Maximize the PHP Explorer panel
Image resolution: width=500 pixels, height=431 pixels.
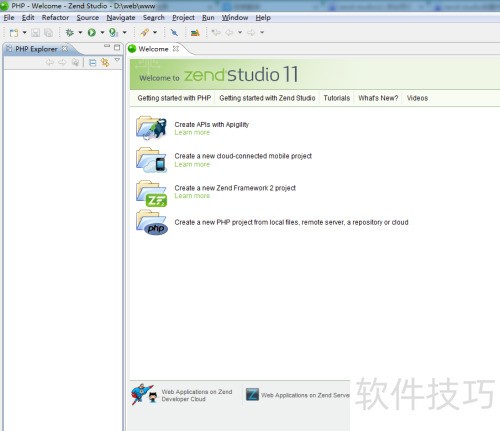[117, 48]
